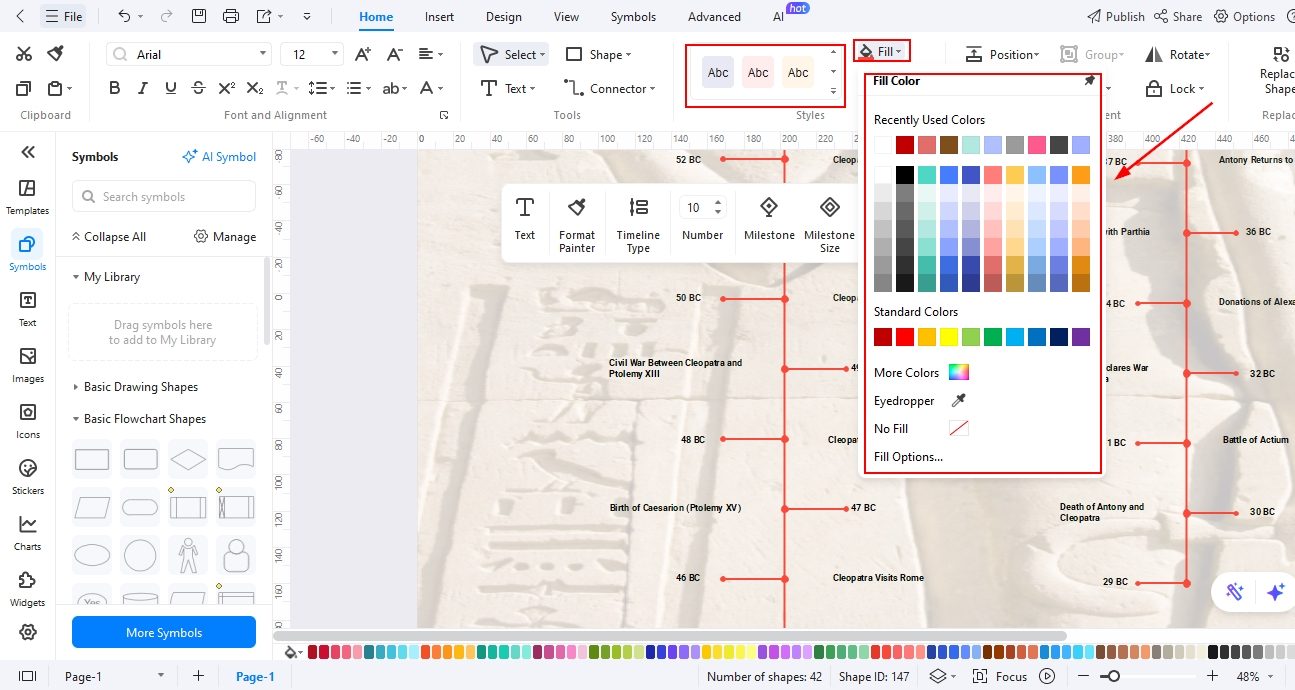Open the Lock dropdown
1295x690 pixels.
1176,88
